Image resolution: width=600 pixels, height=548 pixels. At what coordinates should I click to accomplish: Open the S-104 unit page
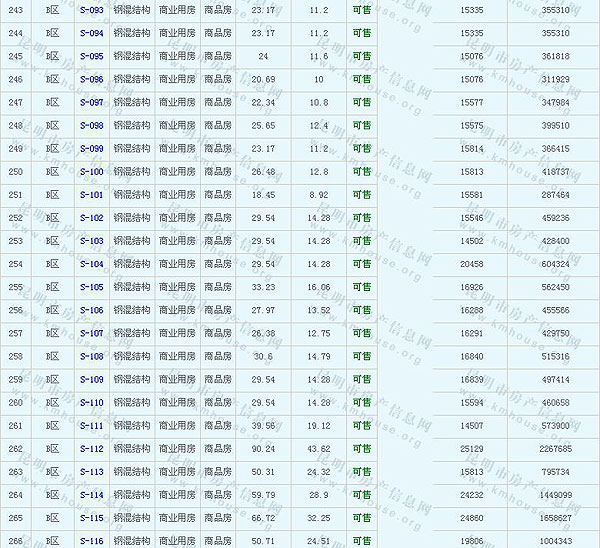pyautogui.click(x=91, y=264)
